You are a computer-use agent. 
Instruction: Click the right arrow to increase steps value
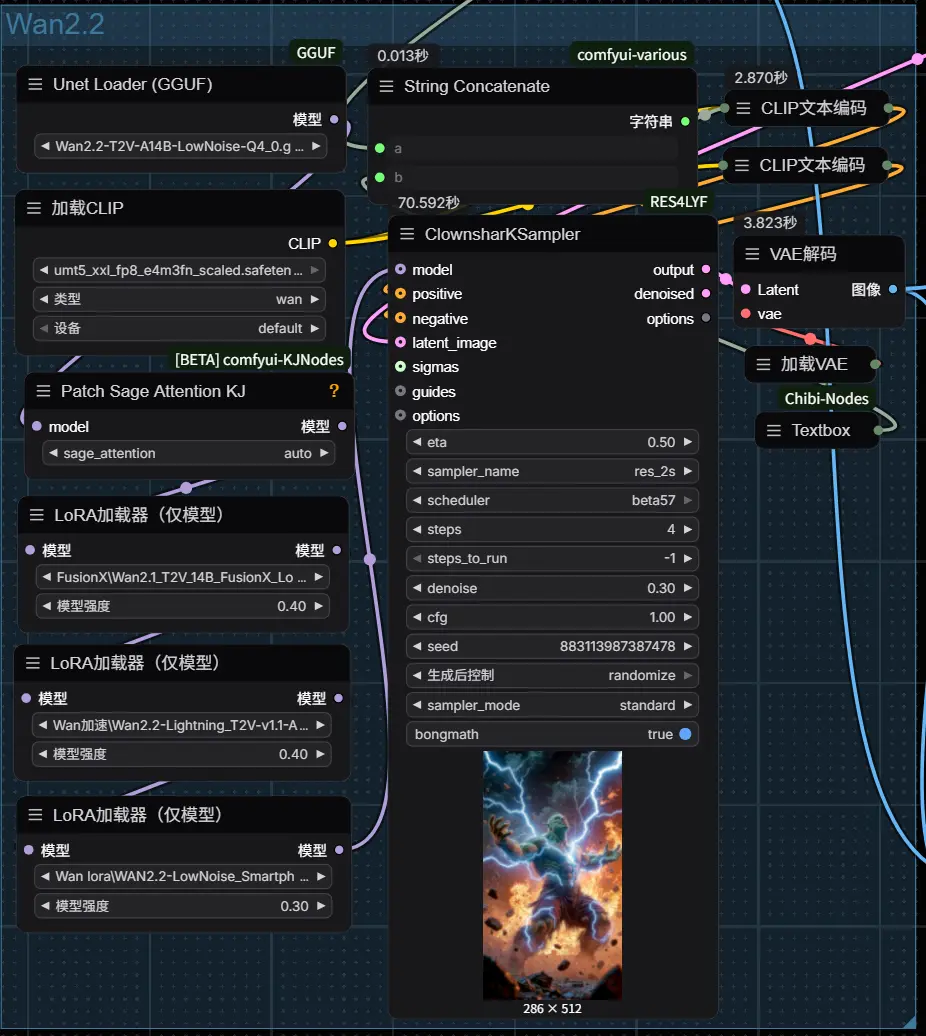click(688, 529)
